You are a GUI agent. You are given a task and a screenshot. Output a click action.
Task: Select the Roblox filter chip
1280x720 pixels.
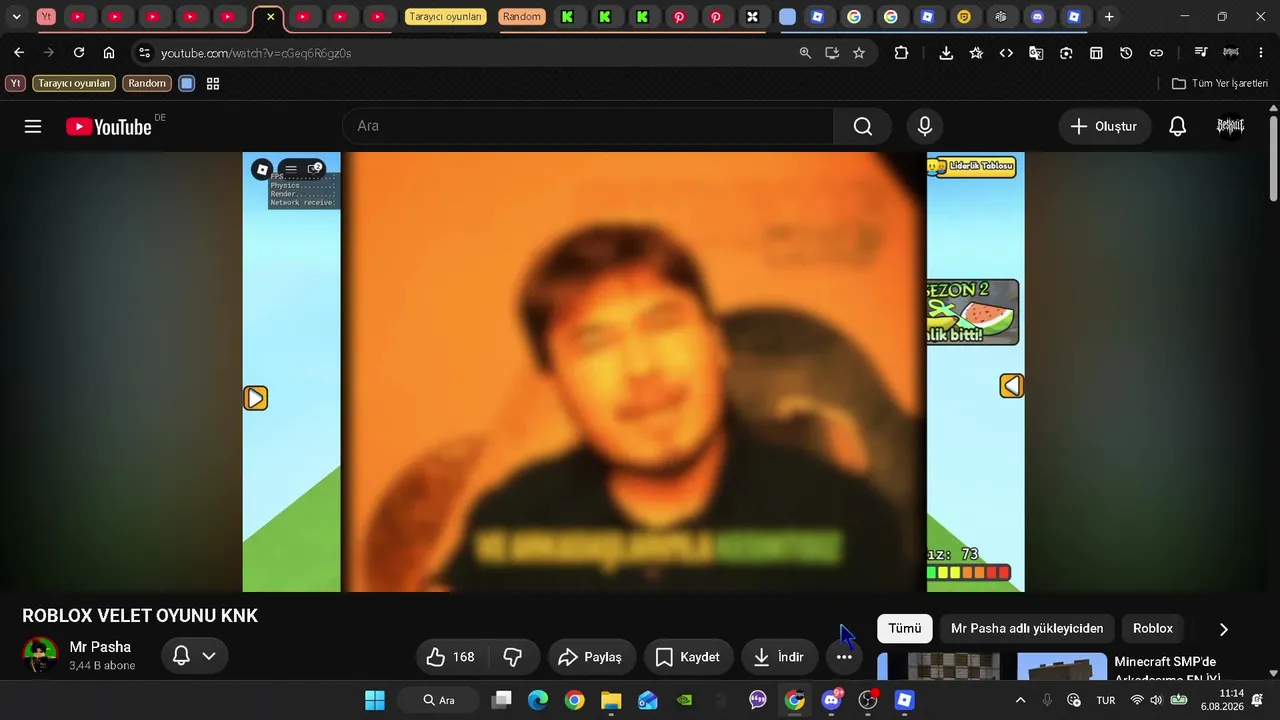point(1153,628)
